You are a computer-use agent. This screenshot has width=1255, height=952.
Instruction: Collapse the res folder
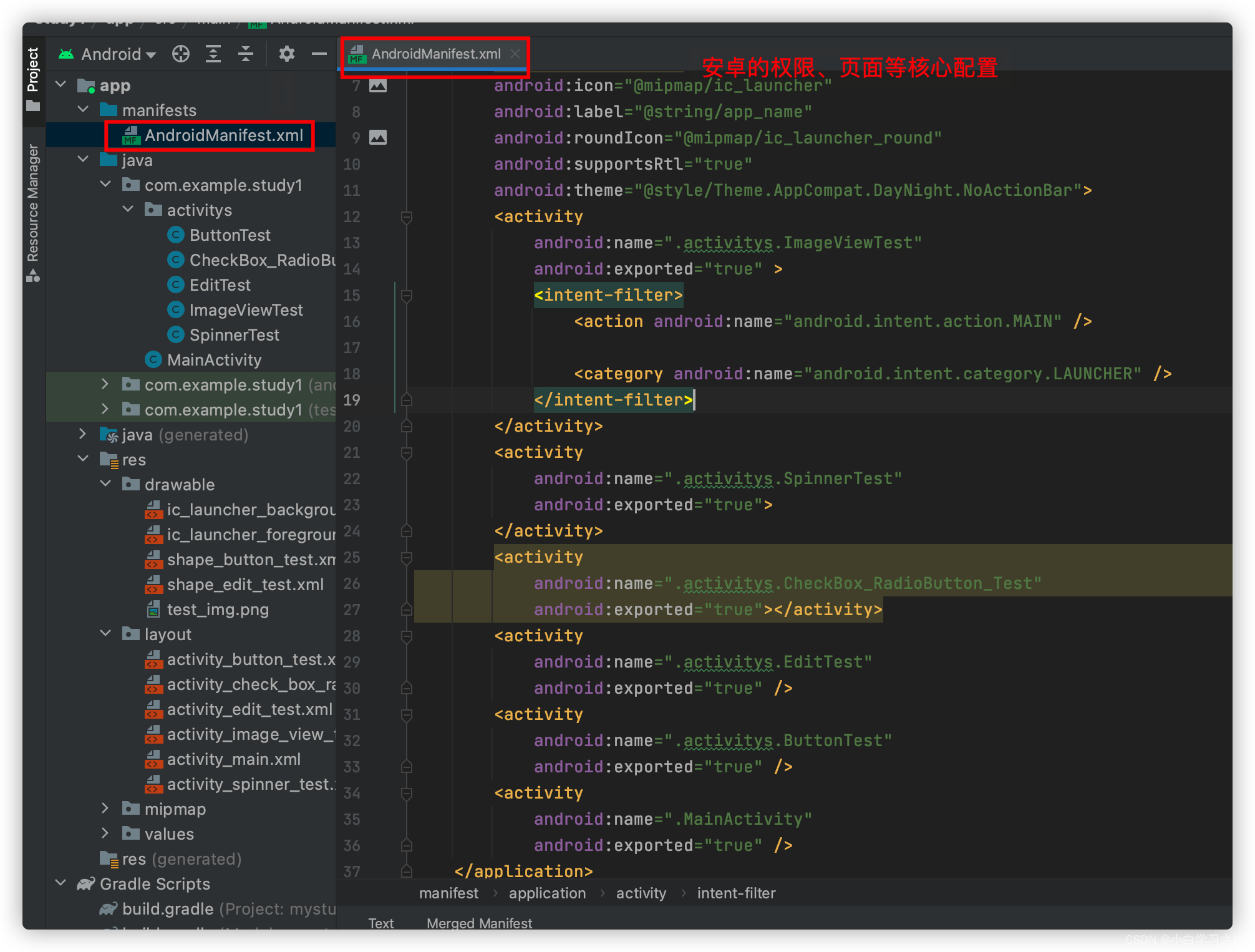click(84, 459)
